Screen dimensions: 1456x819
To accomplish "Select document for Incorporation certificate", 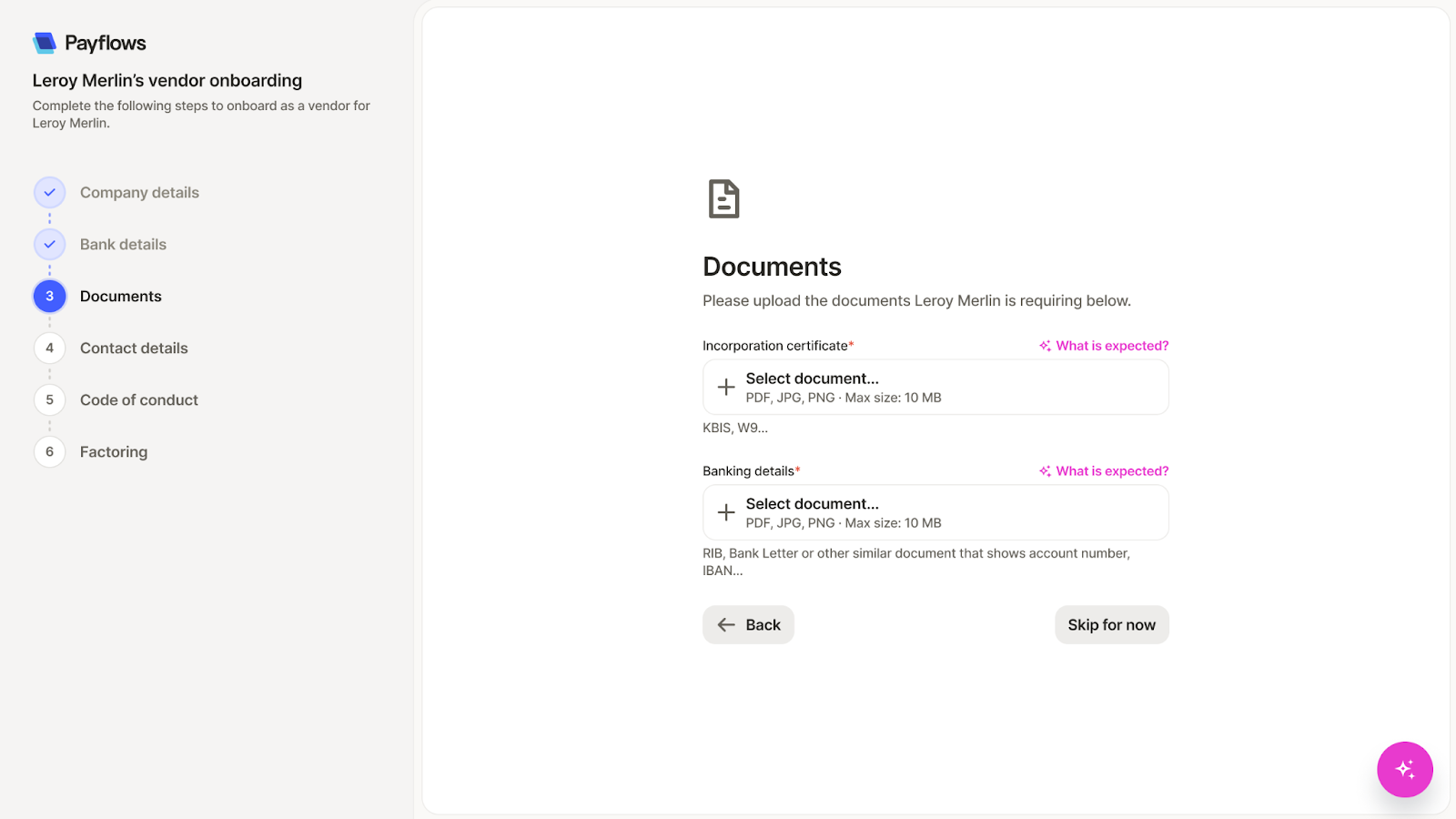I will [935, 387].
